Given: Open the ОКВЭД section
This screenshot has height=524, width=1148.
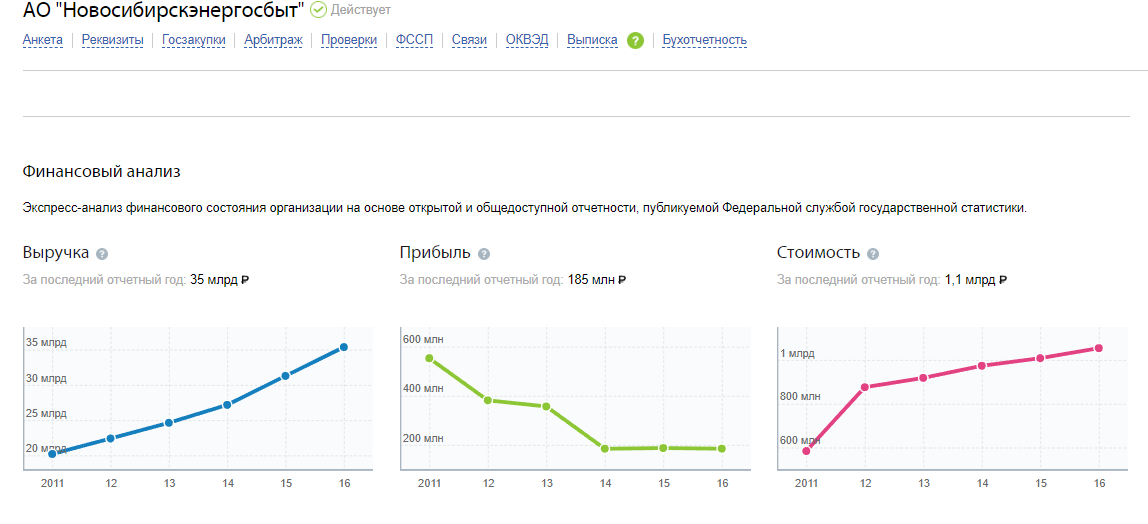Looking at the screenshot, I should (527, 40).
